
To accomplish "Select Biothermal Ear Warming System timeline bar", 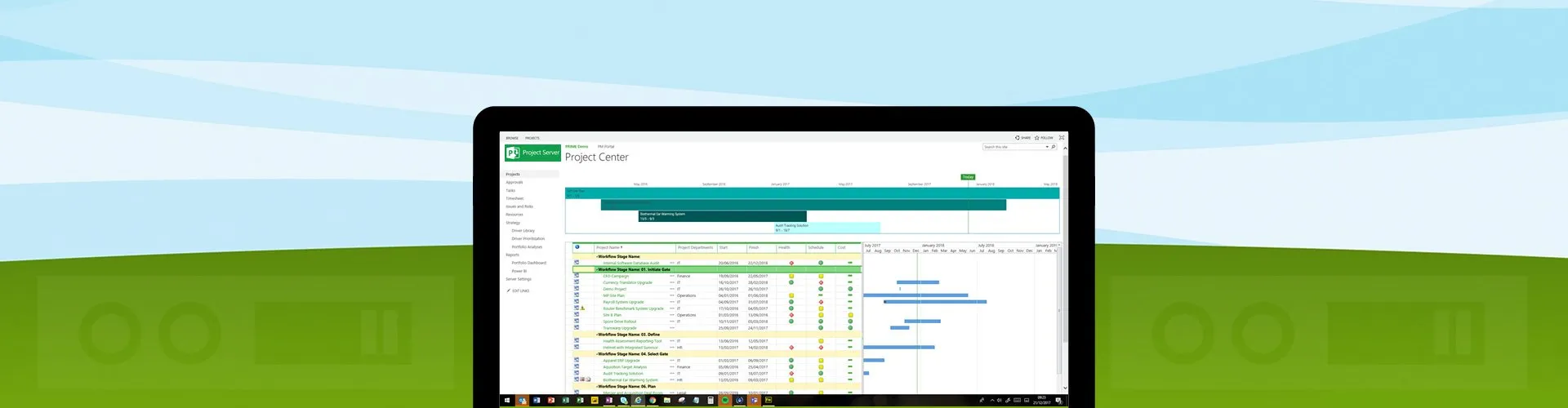I will (x=722, y=216).
